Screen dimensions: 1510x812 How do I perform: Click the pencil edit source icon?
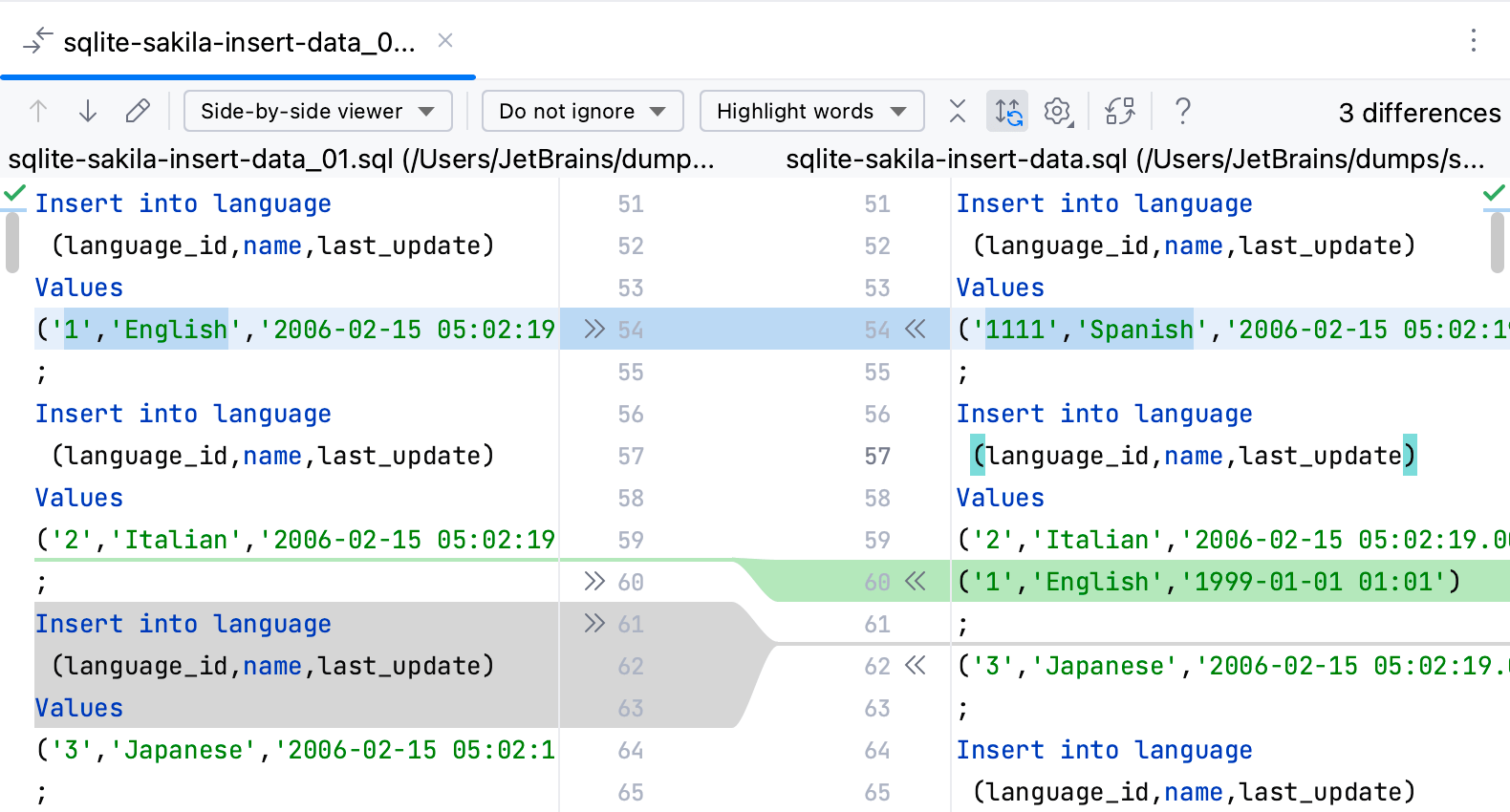coord(138,112)
